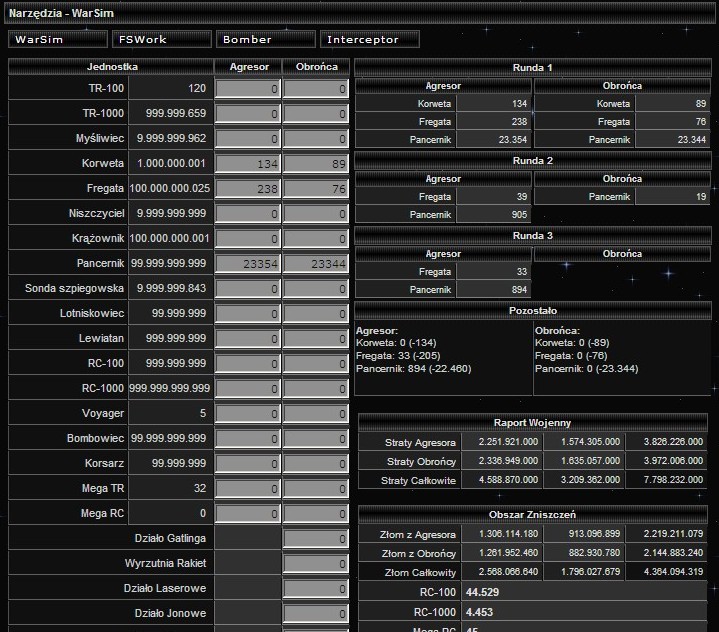The height and width of the screenshot is (632, 719).
Task: Select the Obrońca input for Fregata
Action: tap(315, 189)
